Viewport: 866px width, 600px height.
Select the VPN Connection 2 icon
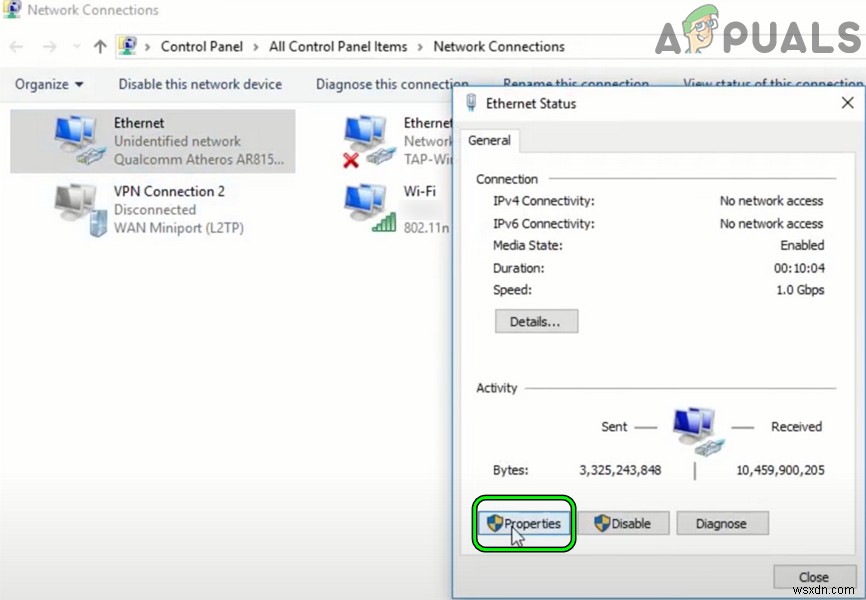pyautogui.click(x=78, y=209)
